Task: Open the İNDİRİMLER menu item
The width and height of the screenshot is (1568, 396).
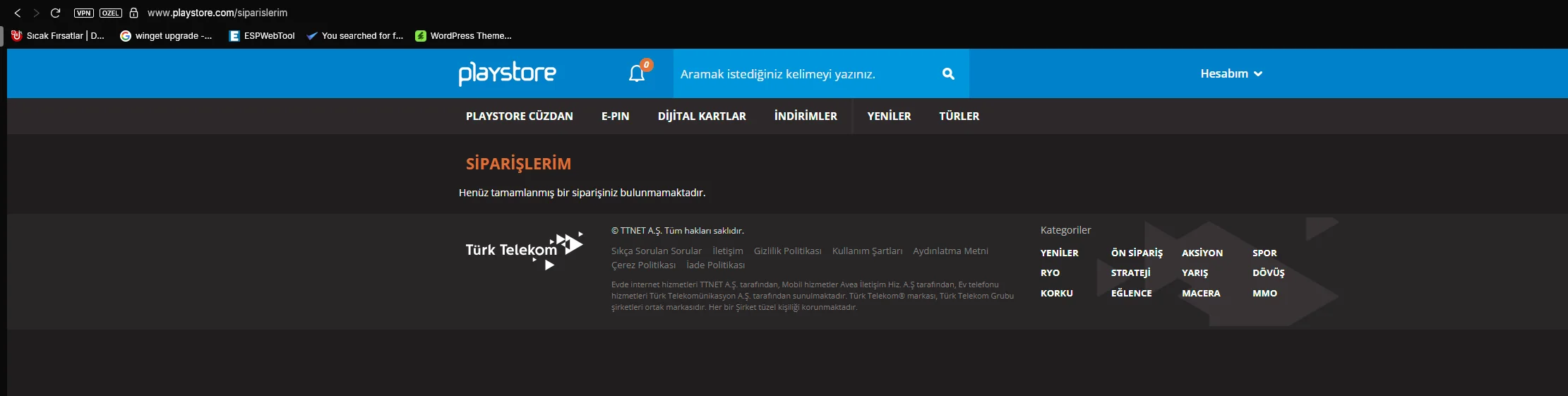Action: (806, 116)
